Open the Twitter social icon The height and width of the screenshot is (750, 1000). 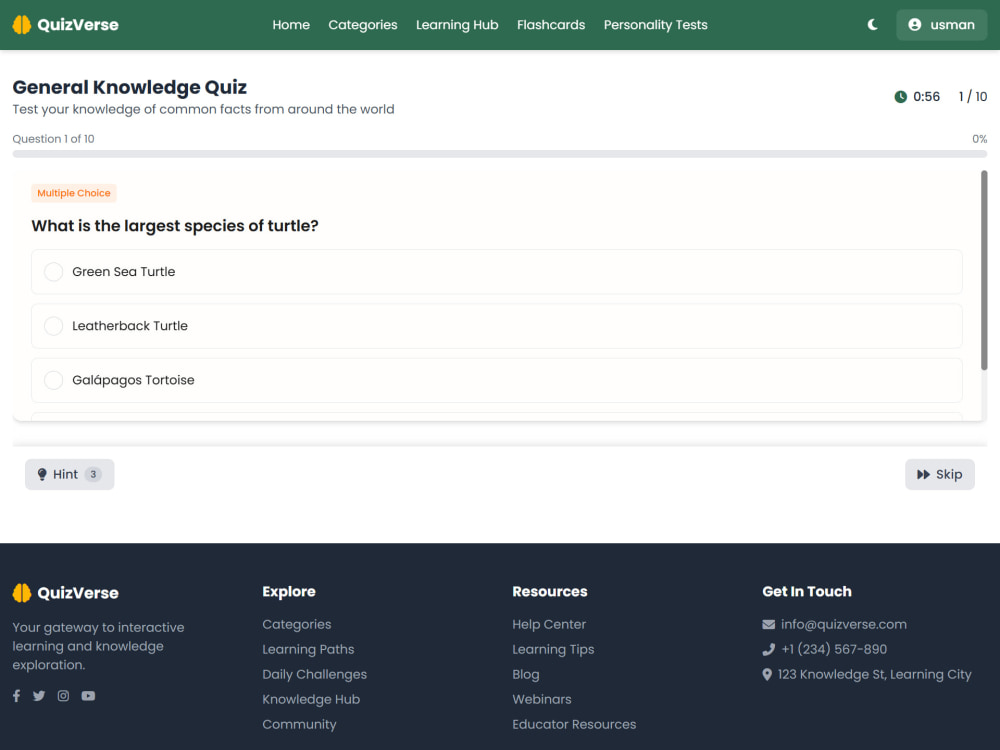[39, 696]
